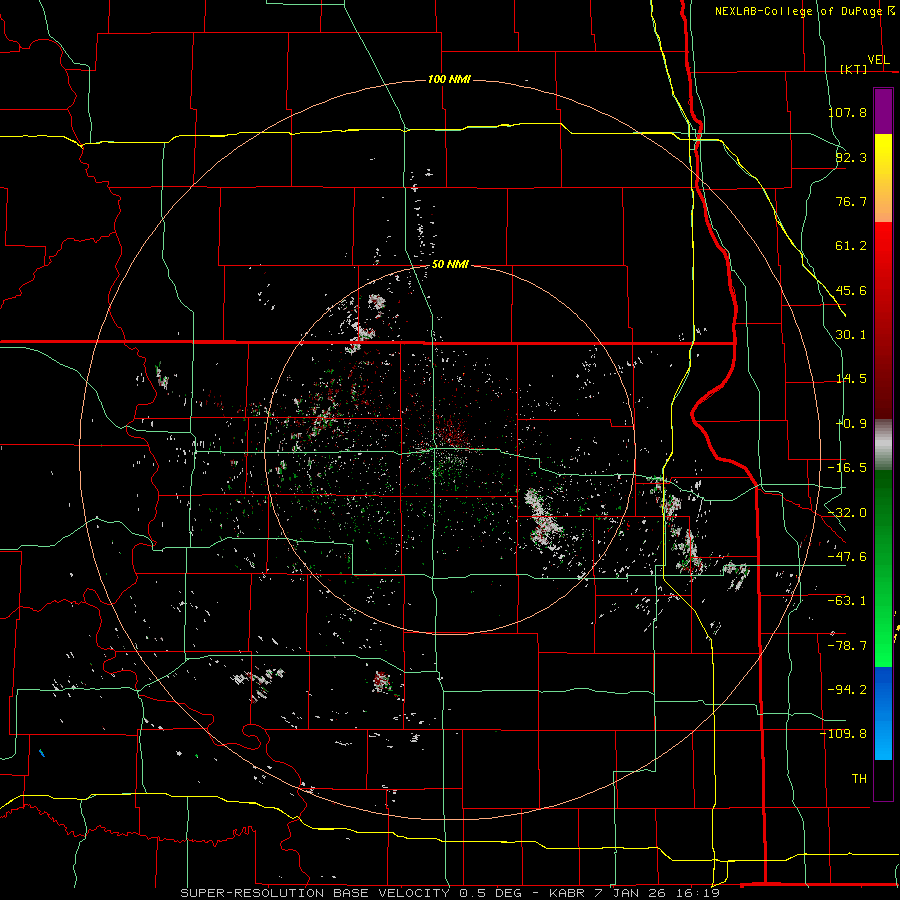The width and height of the screenshot is (900, 900).
Task: Select the -94.2 velocity scale value
Action: [847, 689]
